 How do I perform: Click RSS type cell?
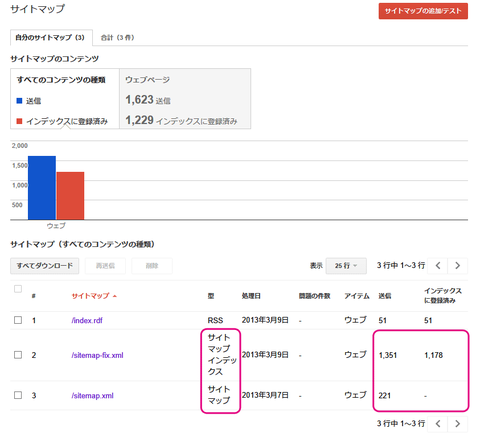pyautogui.click(x=215, y=320)
